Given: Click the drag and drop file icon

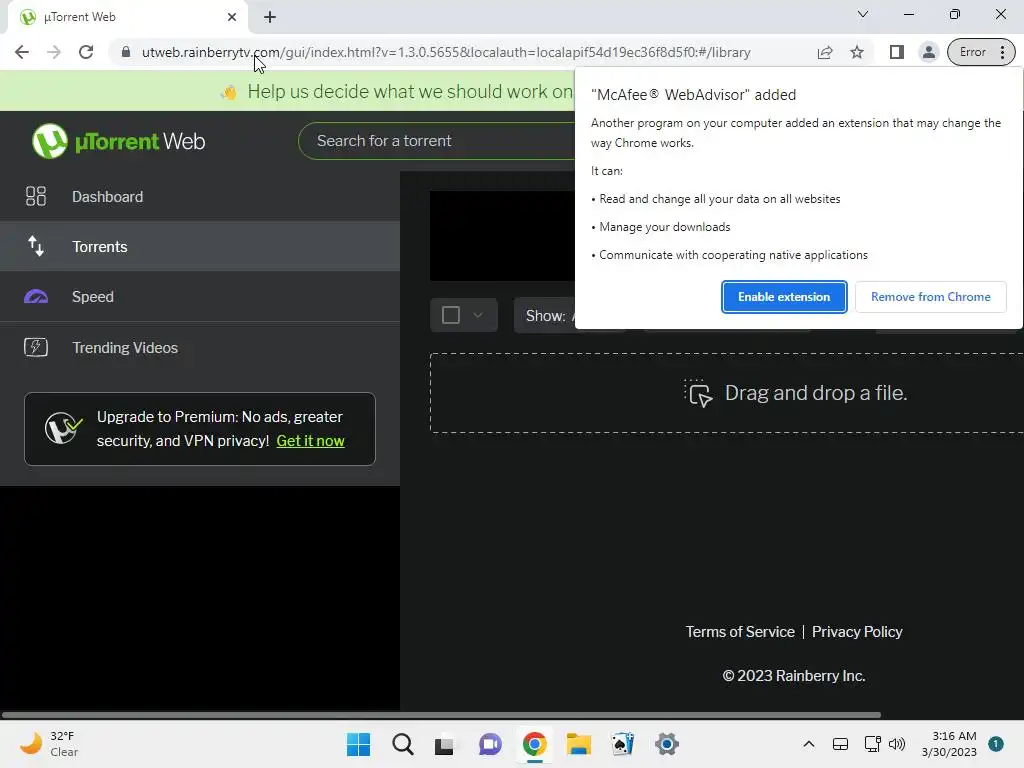Looking at the screenshot, I should pyautogui.click(x=698, y=393).
